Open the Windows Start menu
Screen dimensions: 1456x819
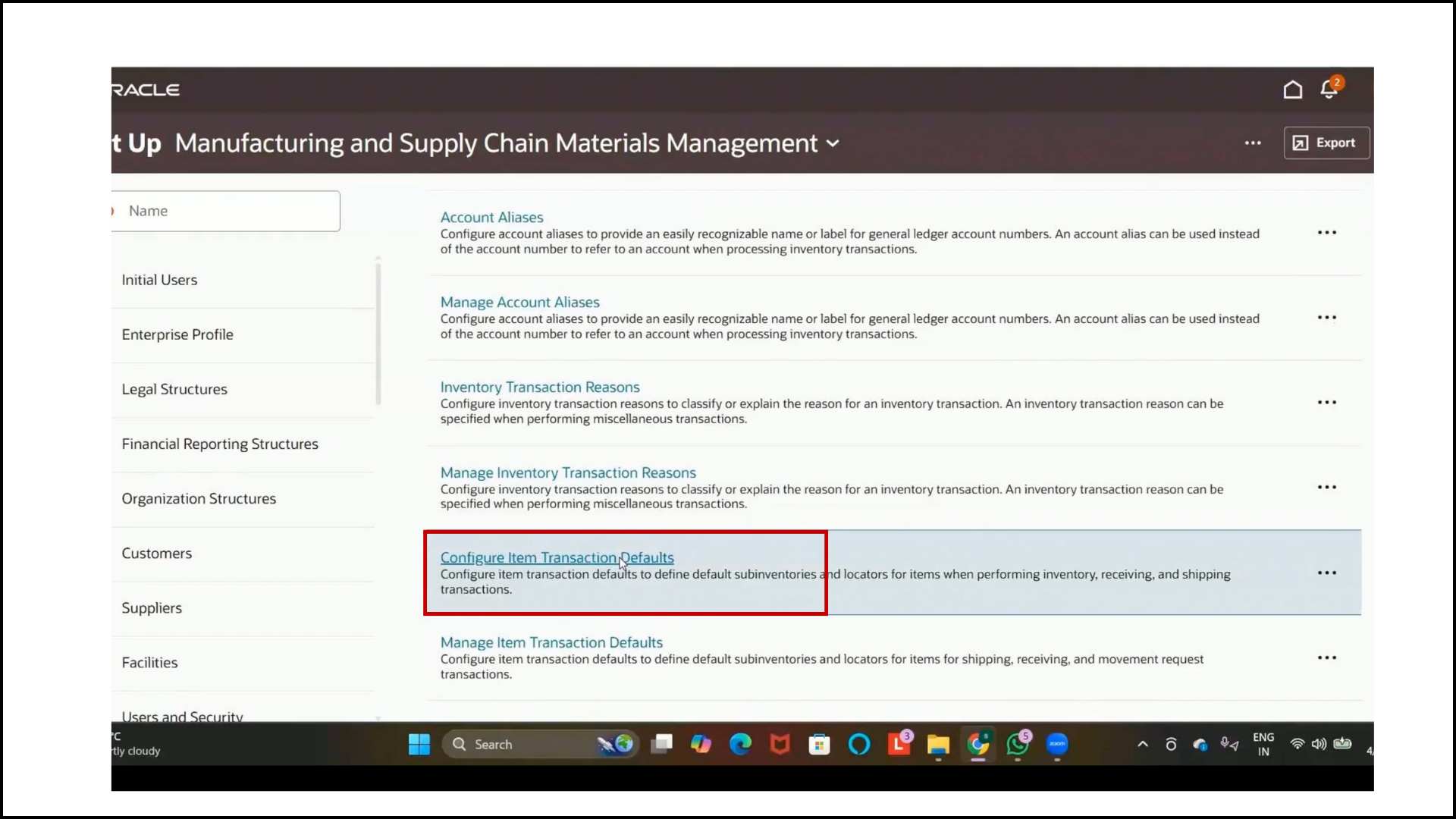coord(419,744)
